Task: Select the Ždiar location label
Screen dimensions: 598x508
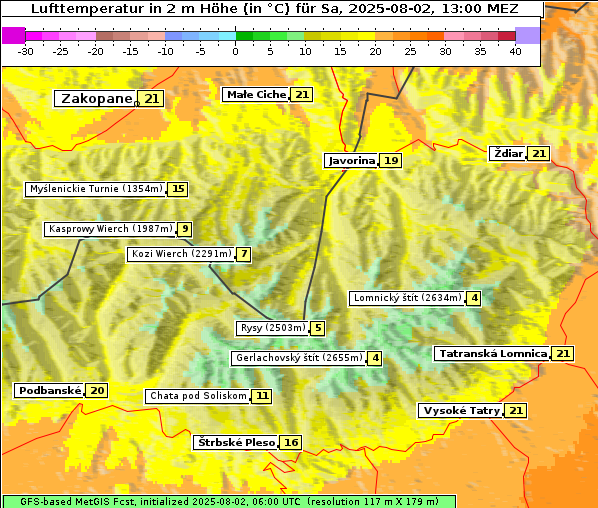Action: pos(508,154)
